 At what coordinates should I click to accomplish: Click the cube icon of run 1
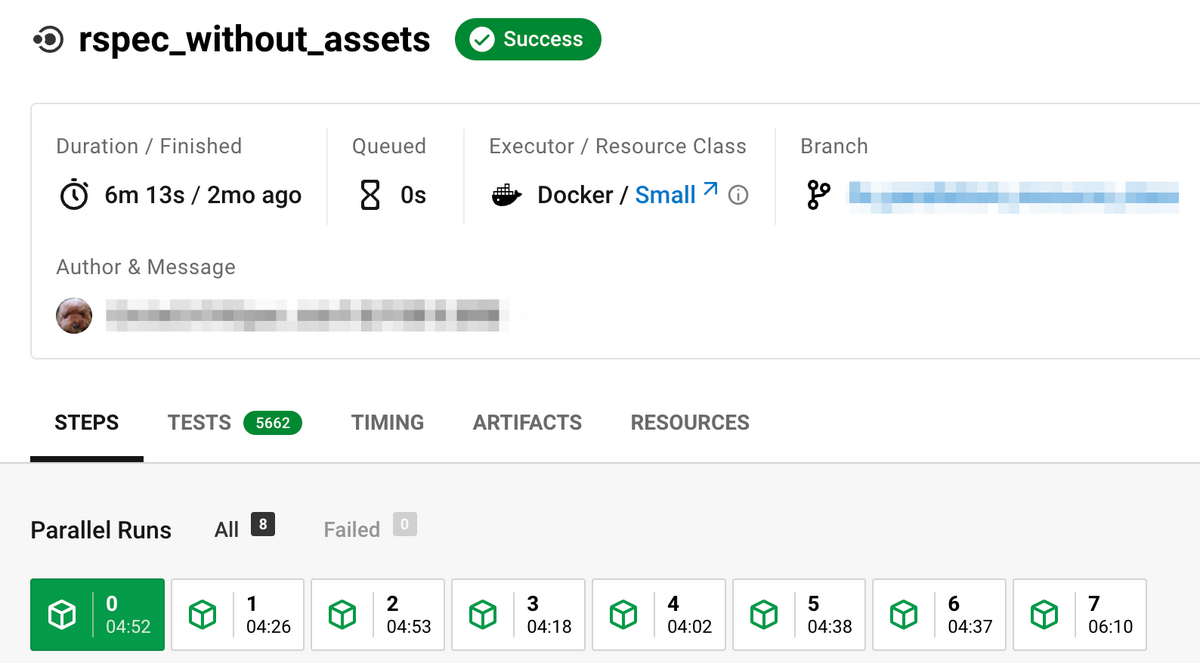203,614
